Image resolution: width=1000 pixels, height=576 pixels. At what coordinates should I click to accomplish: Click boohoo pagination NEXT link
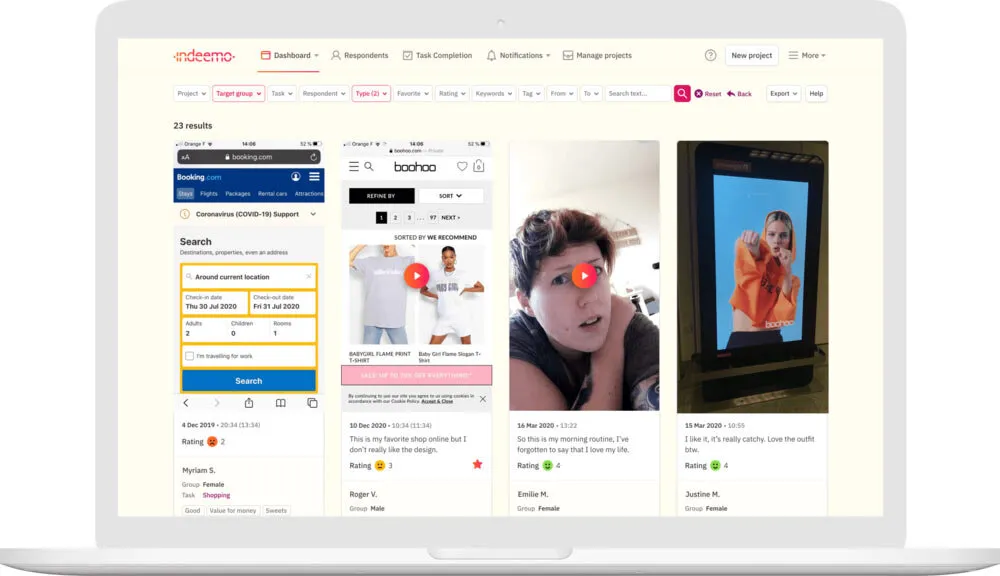pyautogui.click(x=450, y=218)
